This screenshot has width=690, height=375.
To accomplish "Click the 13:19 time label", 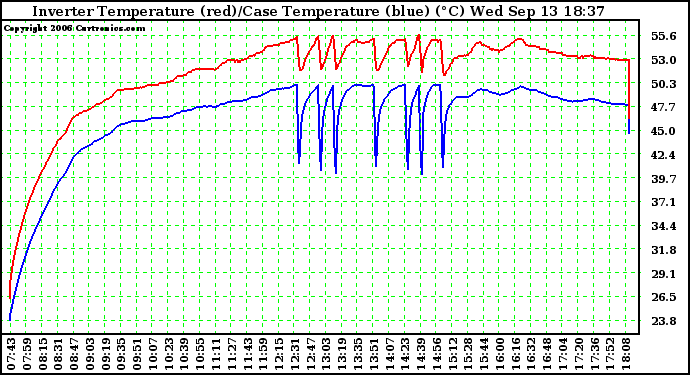I will click(x=342, y=354).
